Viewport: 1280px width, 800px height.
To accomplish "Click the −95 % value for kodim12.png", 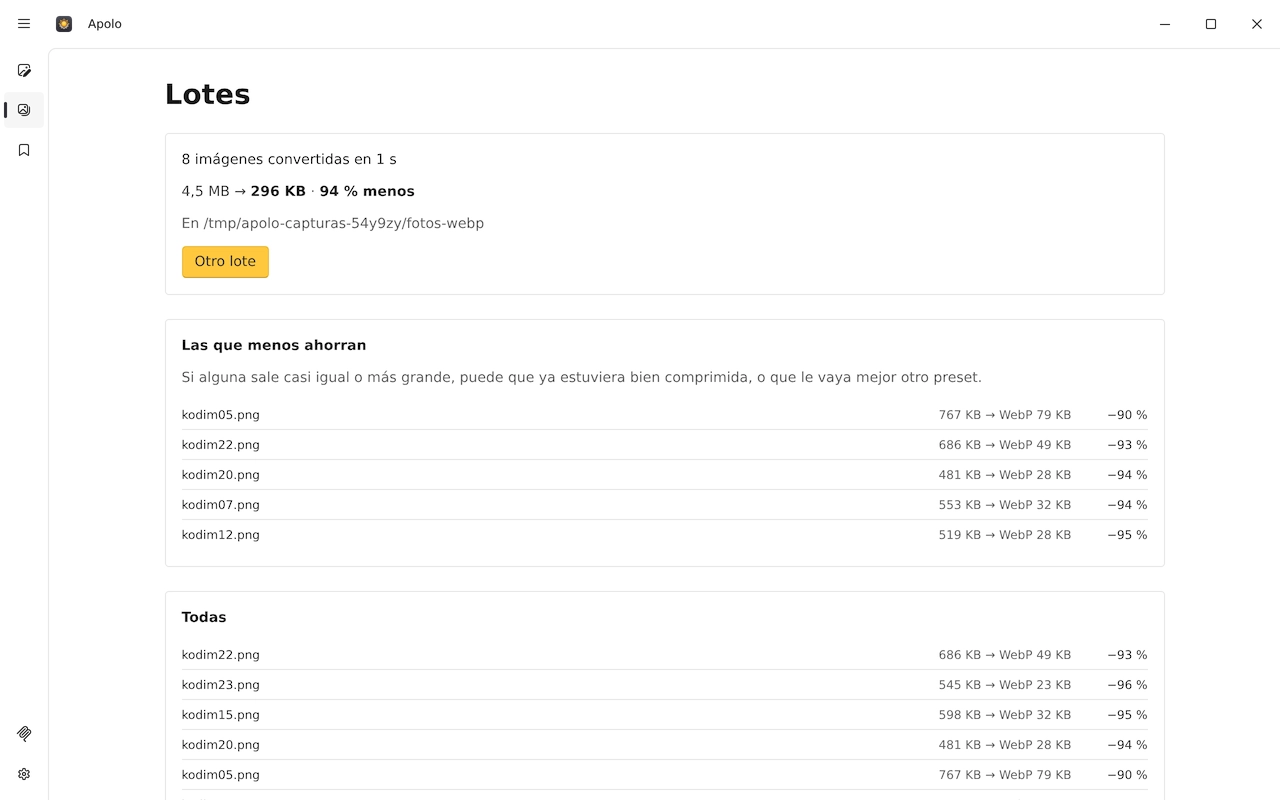I will pos(1127,535).
